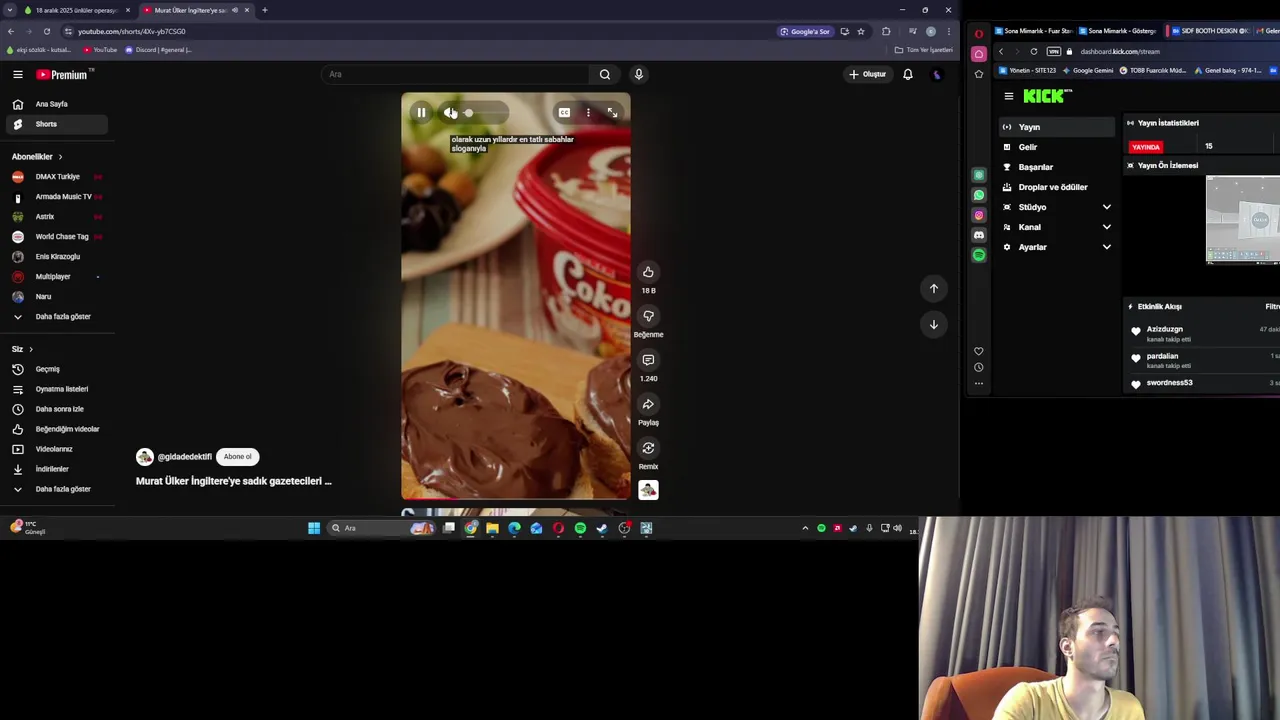Open Geçmiş watch history
This screenshot has height=720, width=1280.
[x=55, y=369]
